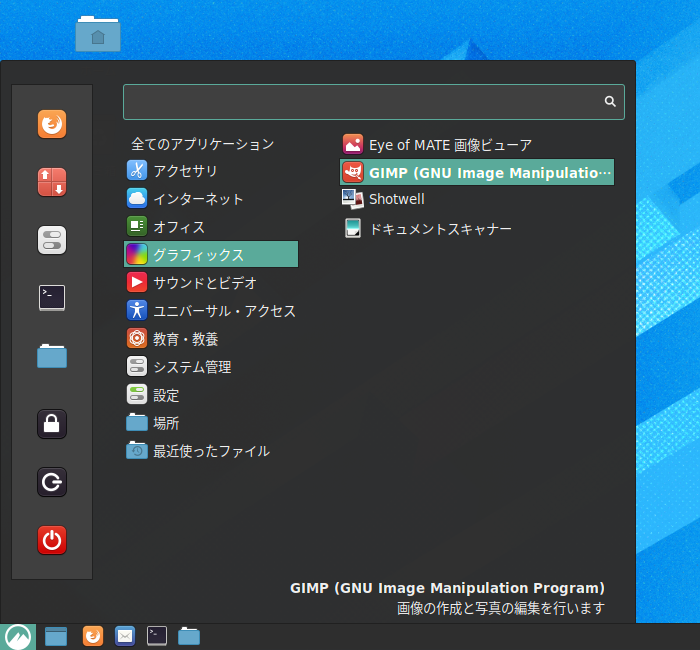Viewport: 700px width, 650px height.
Task: Open the Files folder from the taskbar
Action: click(x=189, y=637)
